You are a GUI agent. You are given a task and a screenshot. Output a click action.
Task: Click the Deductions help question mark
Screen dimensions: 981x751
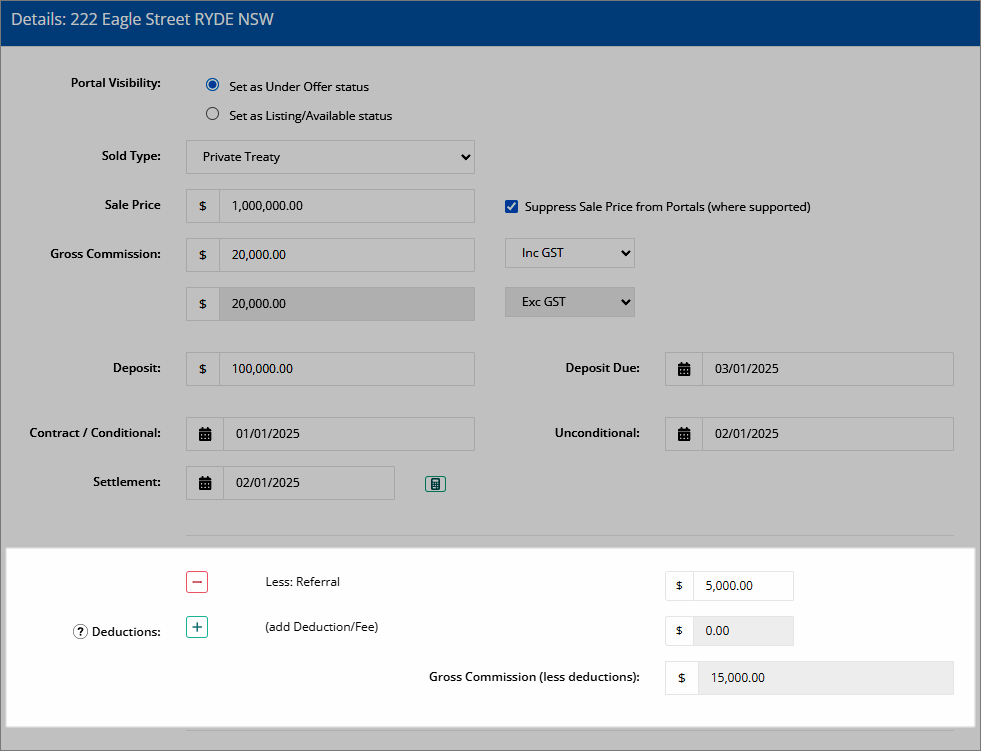click(x=80, y=632)
